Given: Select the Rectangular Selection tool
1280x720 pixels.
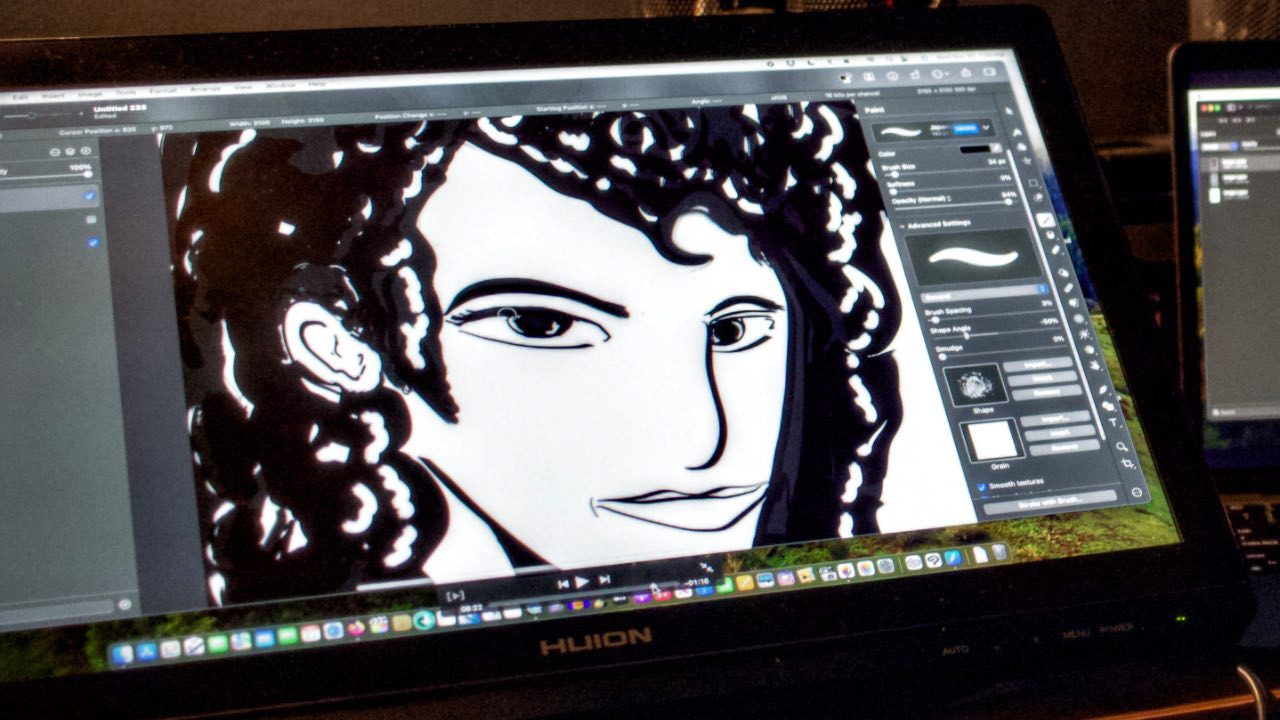Looking at the screenshot, I should pos(1035,185).
